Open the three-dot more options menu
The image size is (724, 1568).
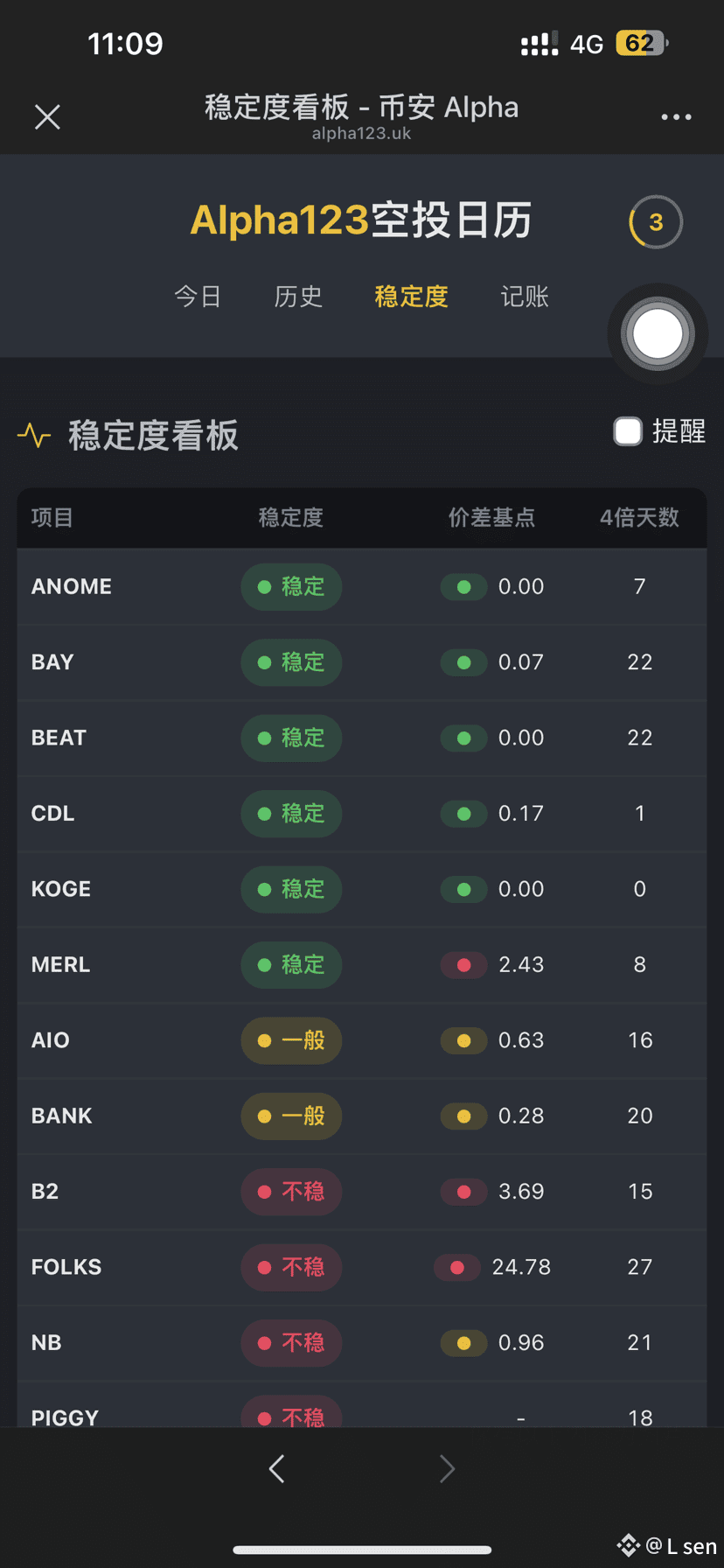pos(676,117)
